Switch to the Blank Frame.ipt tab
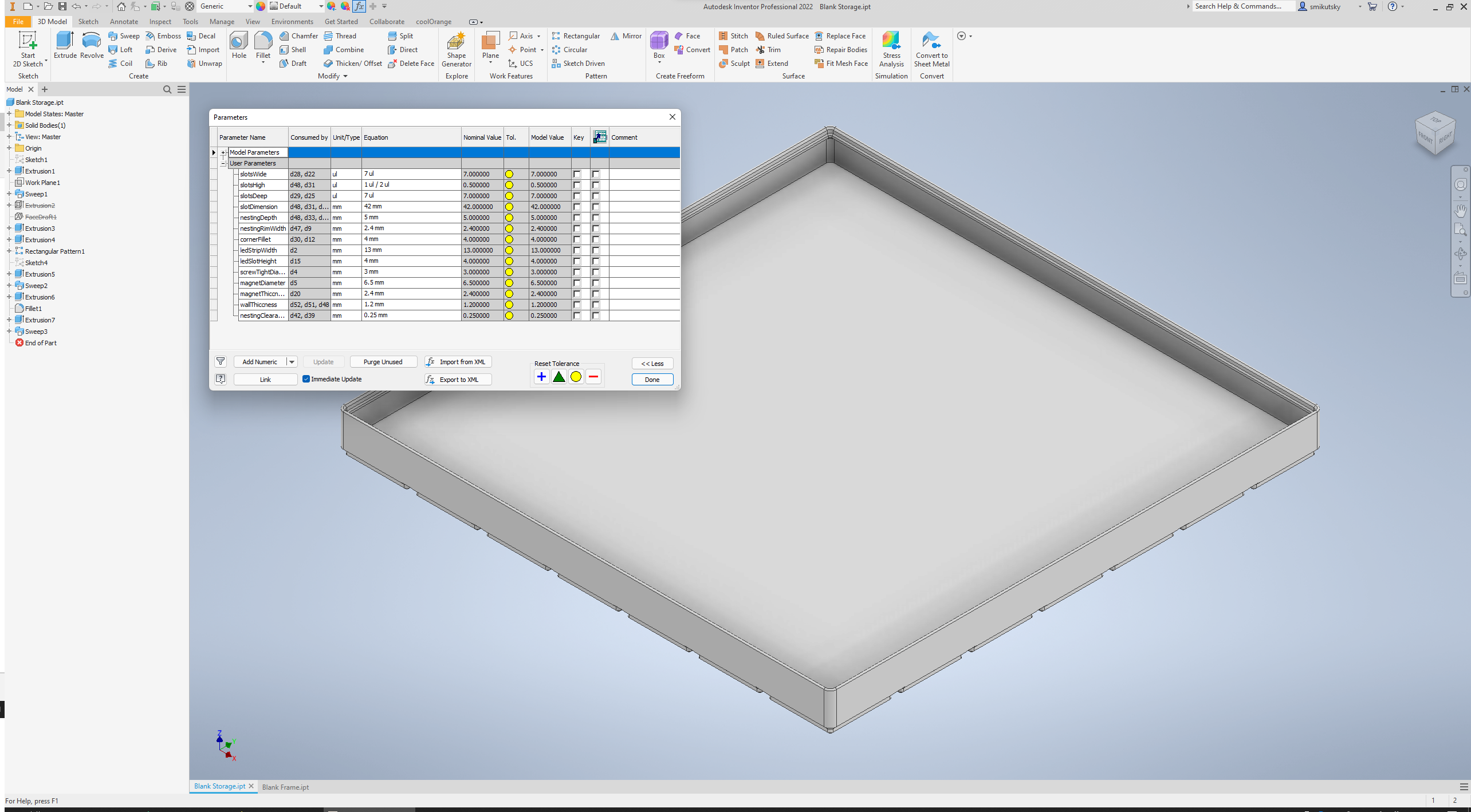The width and height of the screenshot is (1471, 812). coord(285,787)
